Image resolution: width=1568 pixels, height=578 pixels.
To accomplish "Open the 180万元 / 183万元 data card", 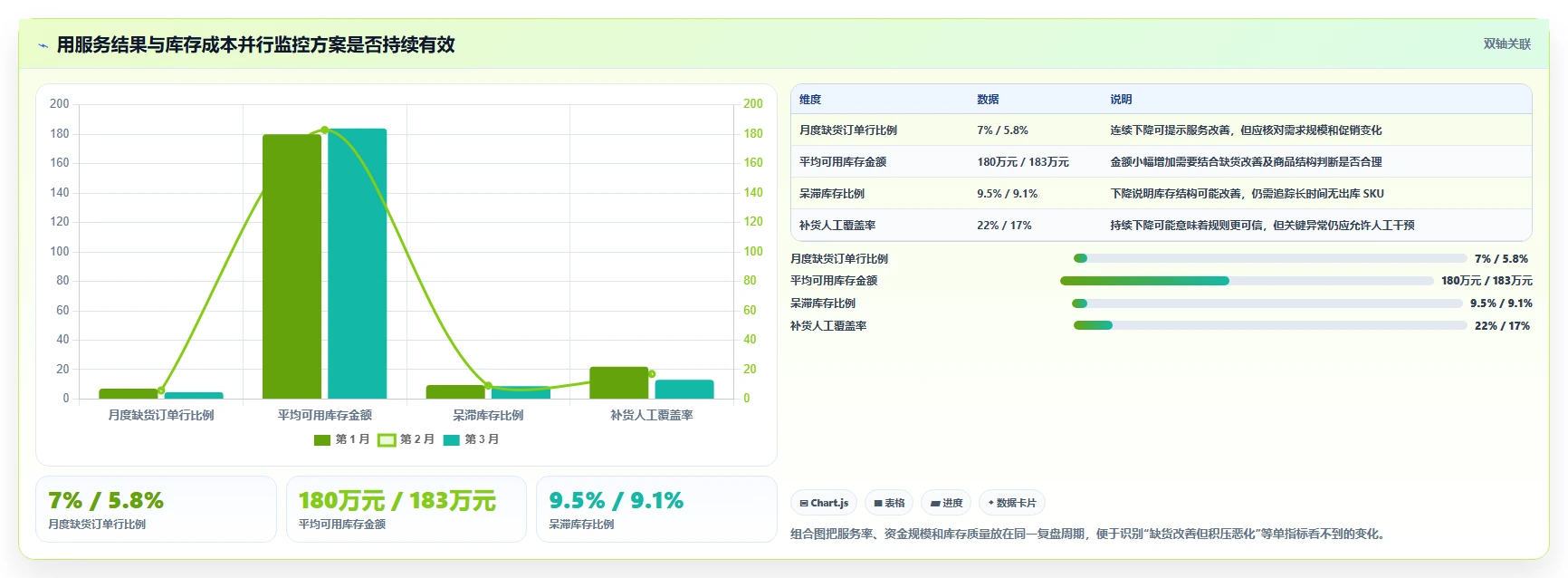I will point(406,509).
